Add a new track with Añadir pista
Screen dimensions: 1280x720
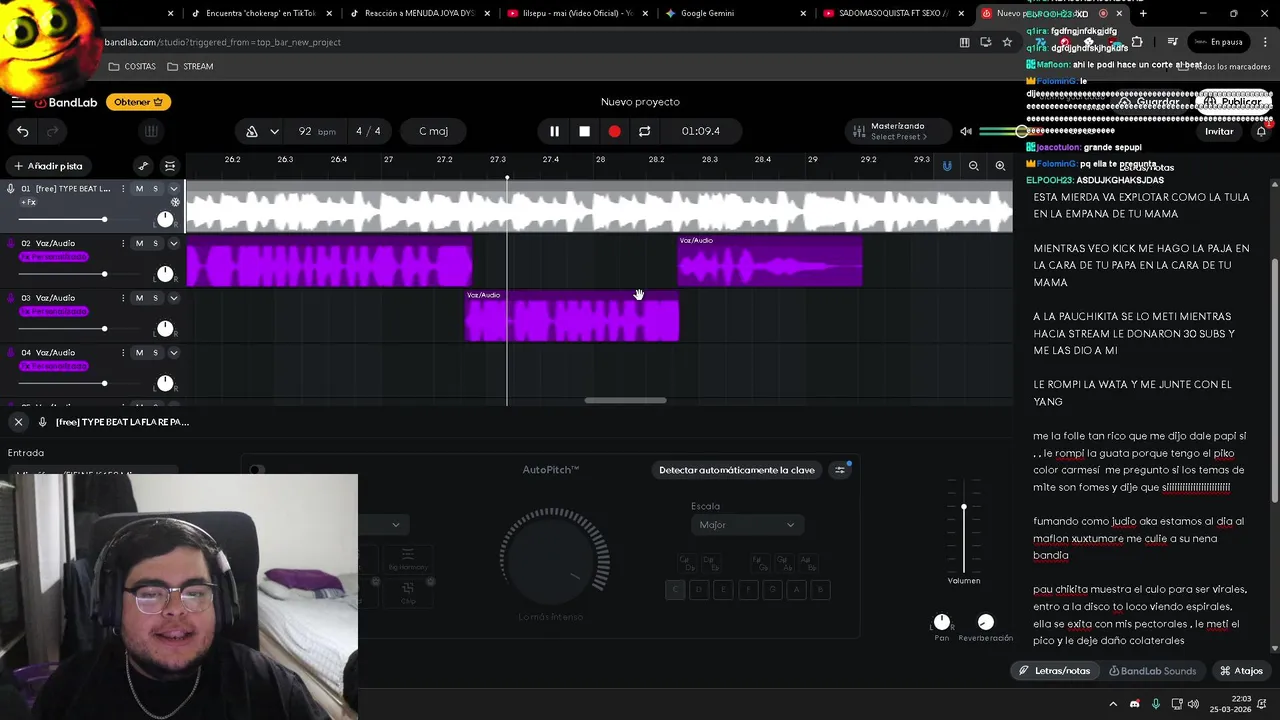click(x=48, y=166)
